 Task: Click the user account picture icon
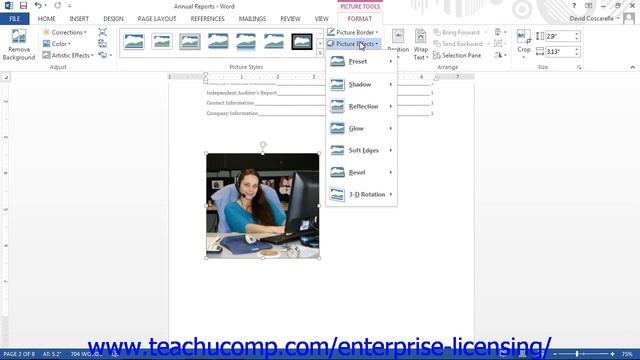(x=629, y=18)
